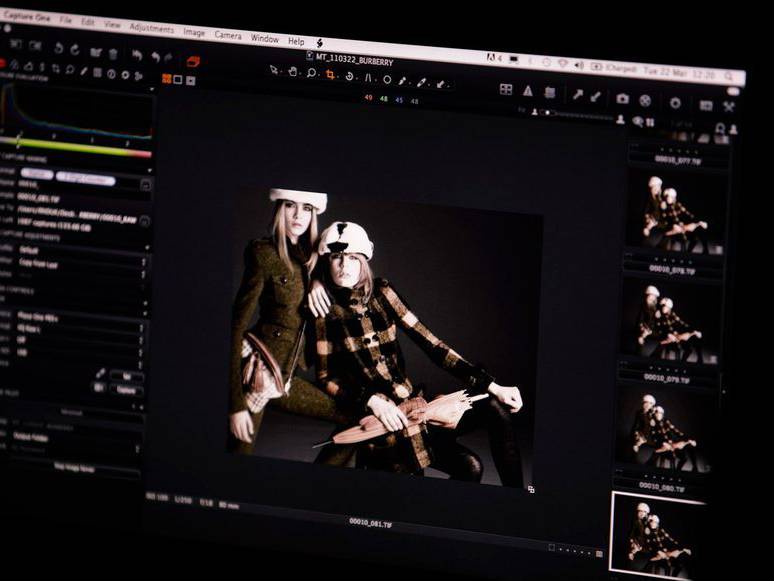The width and height of the screenshot is (774, 581).
Task: Click the filename label 00010_081.TIF below viewer
Action: point(370,523)
